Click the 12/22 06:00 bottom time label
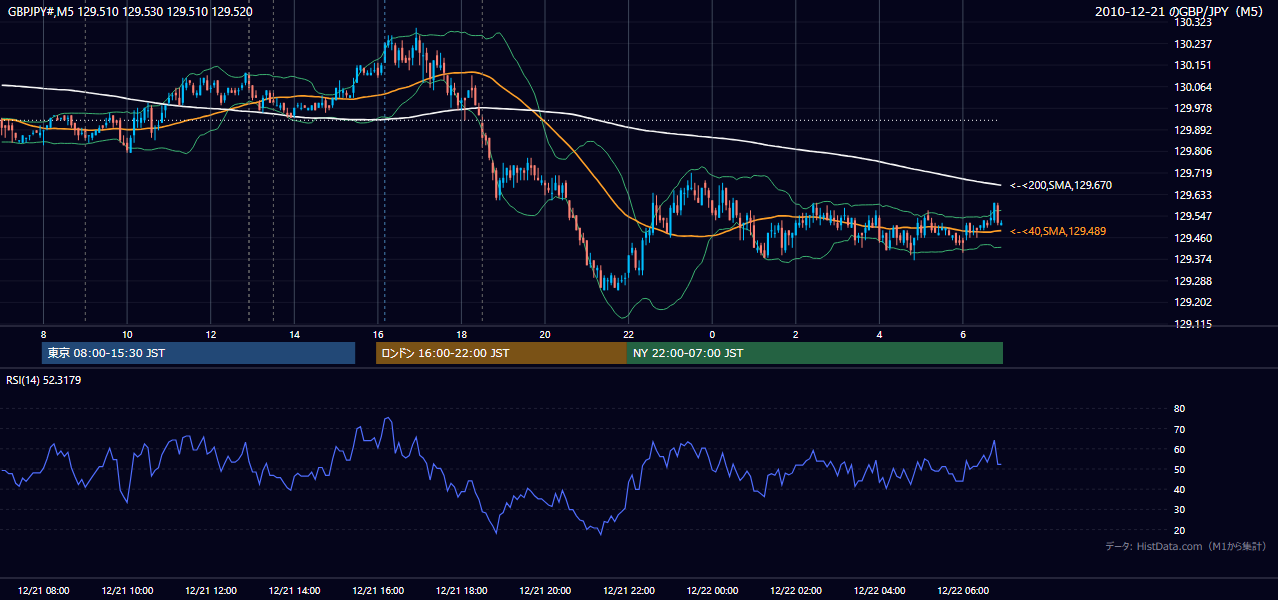This screenshot has height=600, width=1278. click(962, 591)
